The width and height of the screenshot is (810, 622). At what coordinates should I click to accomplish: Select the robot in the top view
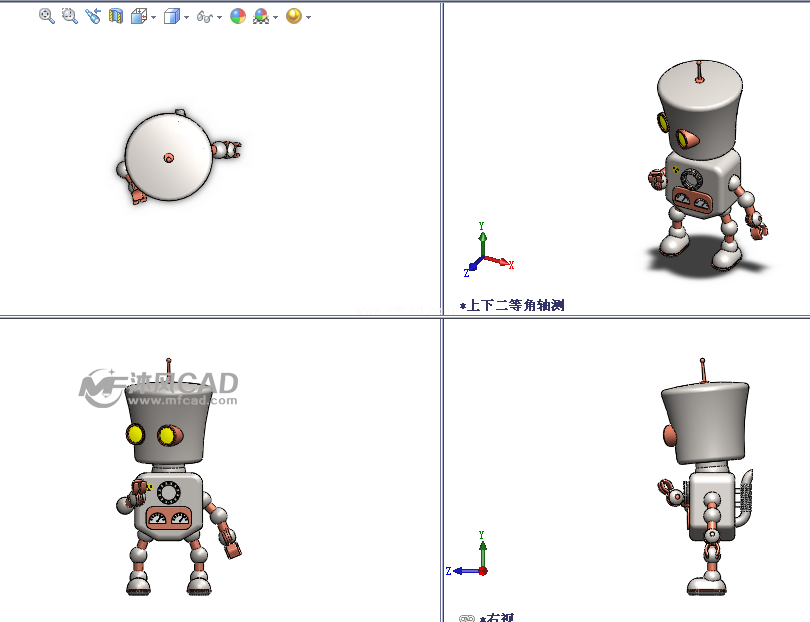178,157
